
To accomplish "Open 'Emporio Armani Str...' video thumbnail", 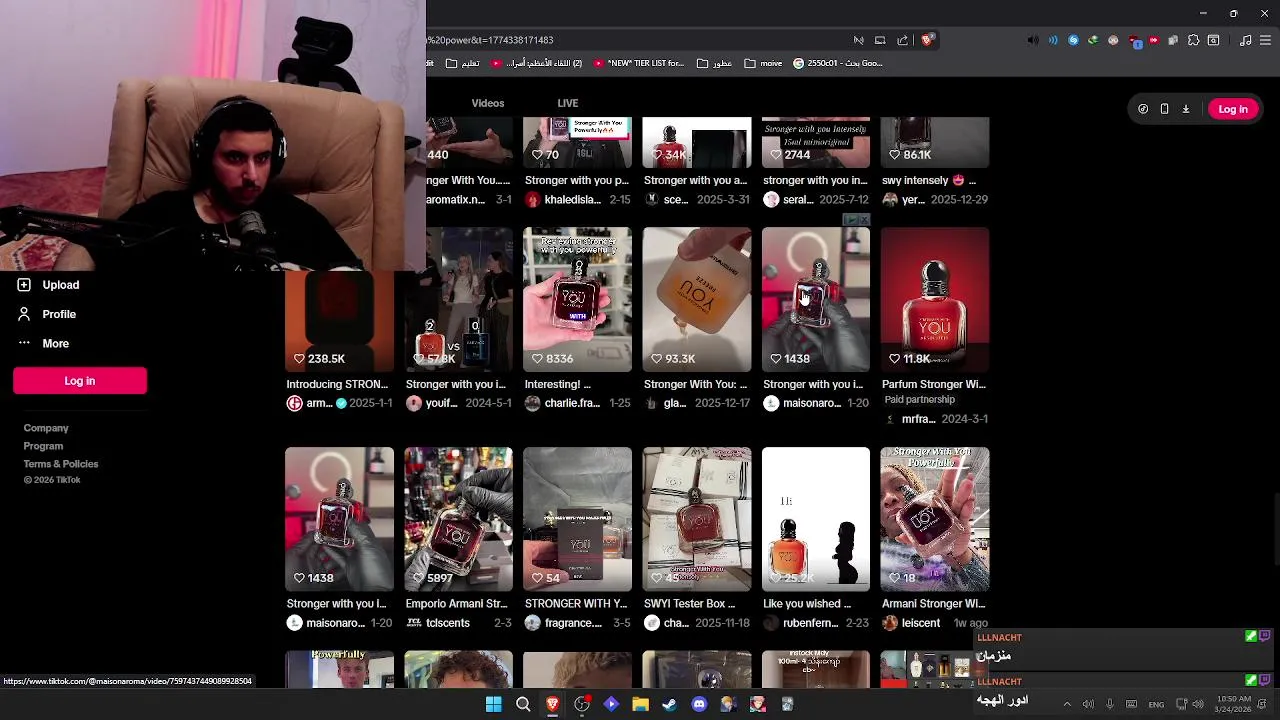I will [458, 519].
